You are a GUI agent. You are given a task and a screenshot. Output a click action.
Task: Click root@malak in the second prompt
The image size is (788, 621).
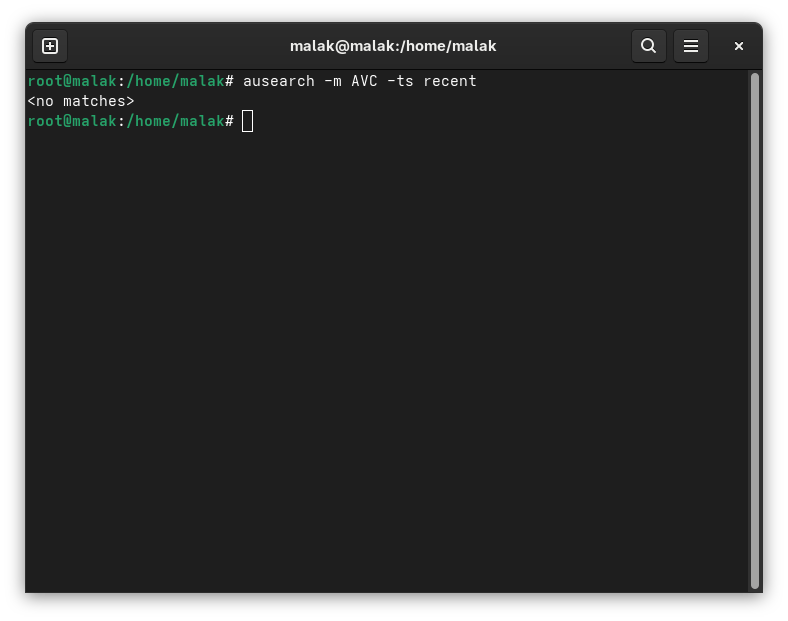[71, 121]
